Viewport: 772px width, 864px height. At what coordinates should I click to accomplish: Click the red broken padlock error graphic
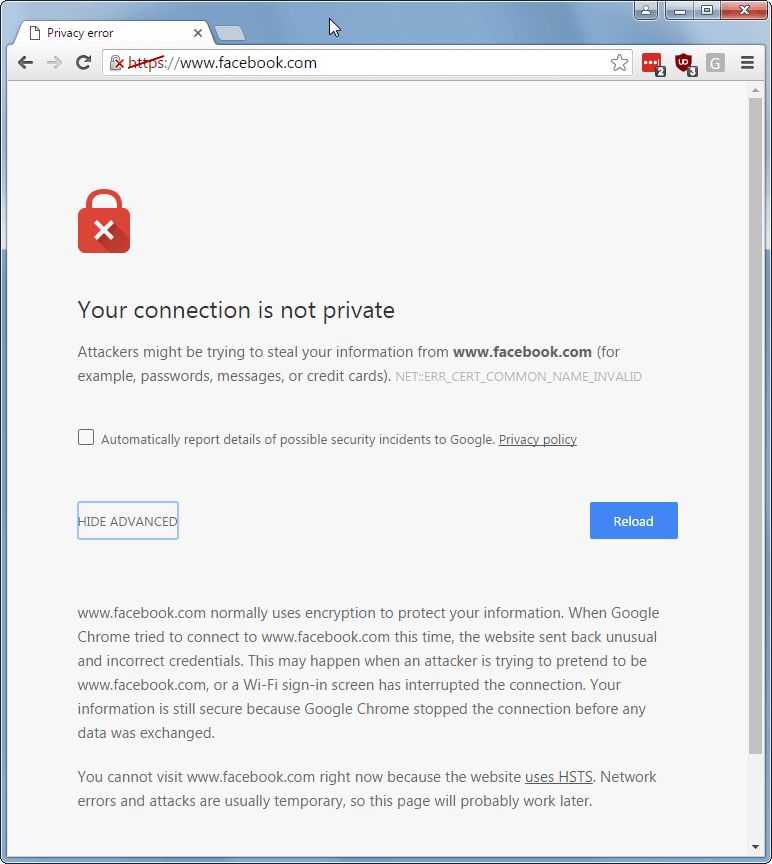point(103,220)
